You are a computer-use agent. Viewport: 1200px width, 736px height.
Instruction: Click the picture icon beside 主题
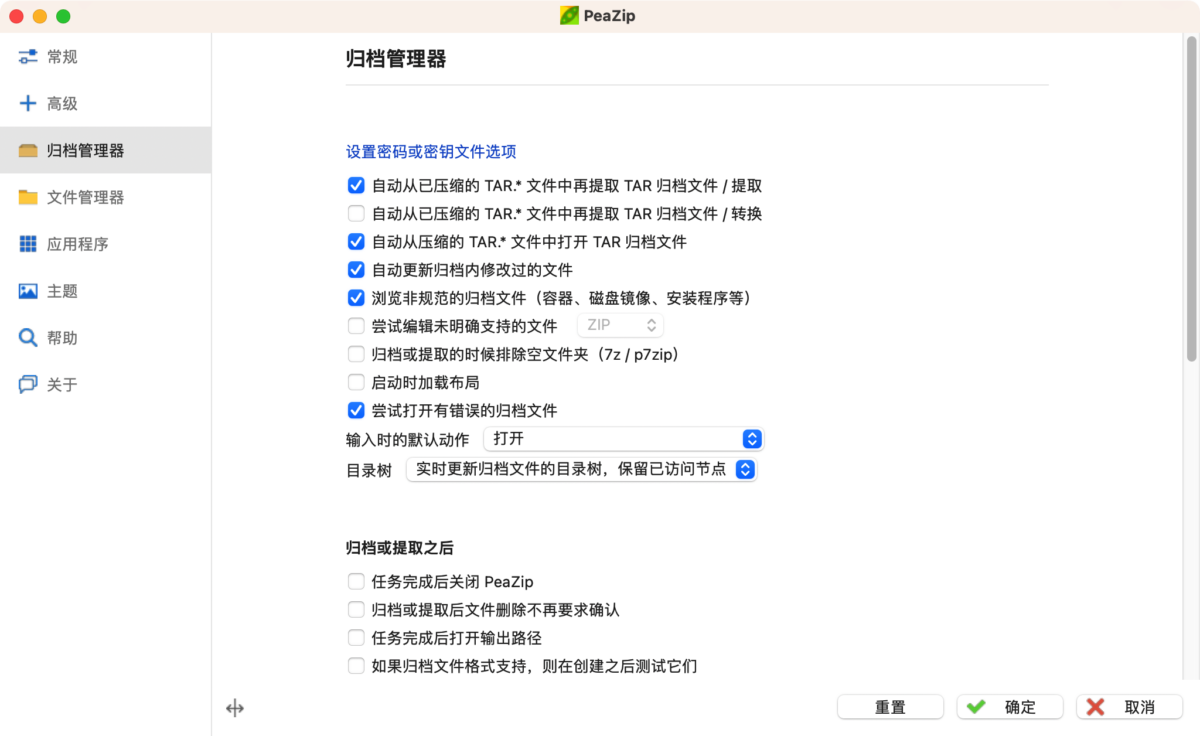(28, 291)
